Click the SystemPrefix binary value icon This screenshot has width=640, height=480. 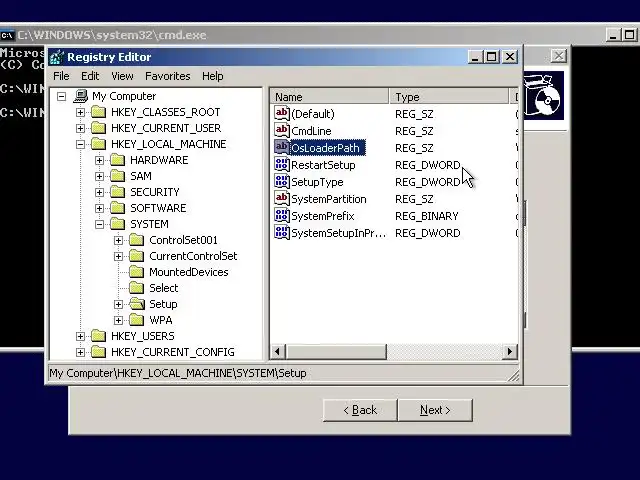click(282, 216)
